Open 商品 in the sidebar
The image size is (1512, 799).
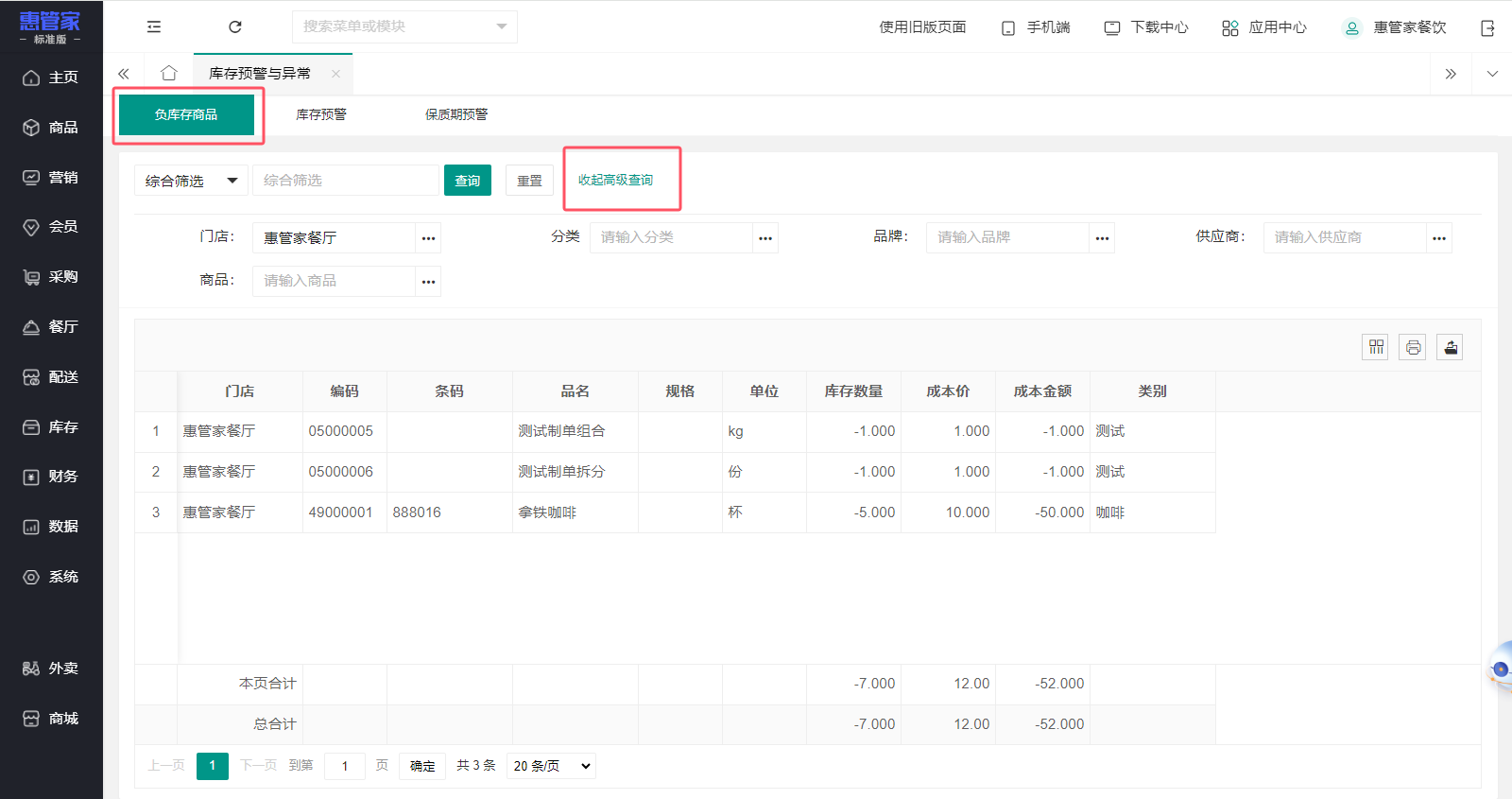pyautogui.click(x=51, y=127)
